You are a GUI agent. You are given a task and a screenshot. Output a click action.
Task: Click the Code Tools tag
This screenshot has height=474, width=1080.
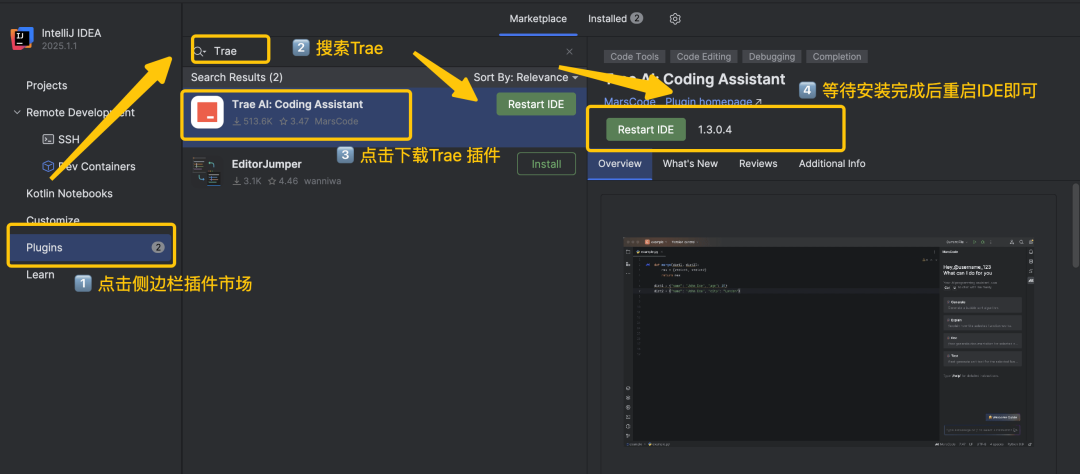(x=634, y=56)
